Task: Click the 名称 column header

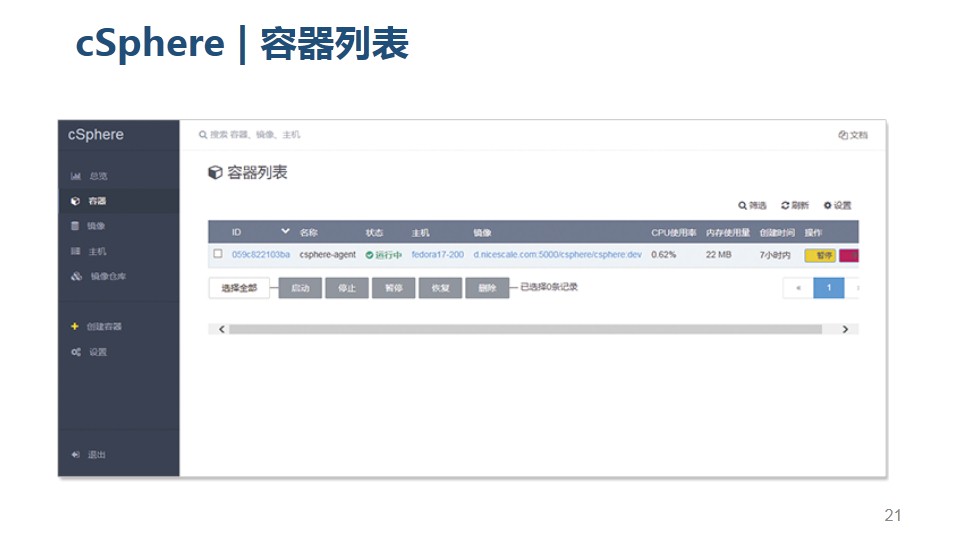Action: coord(309,233)
